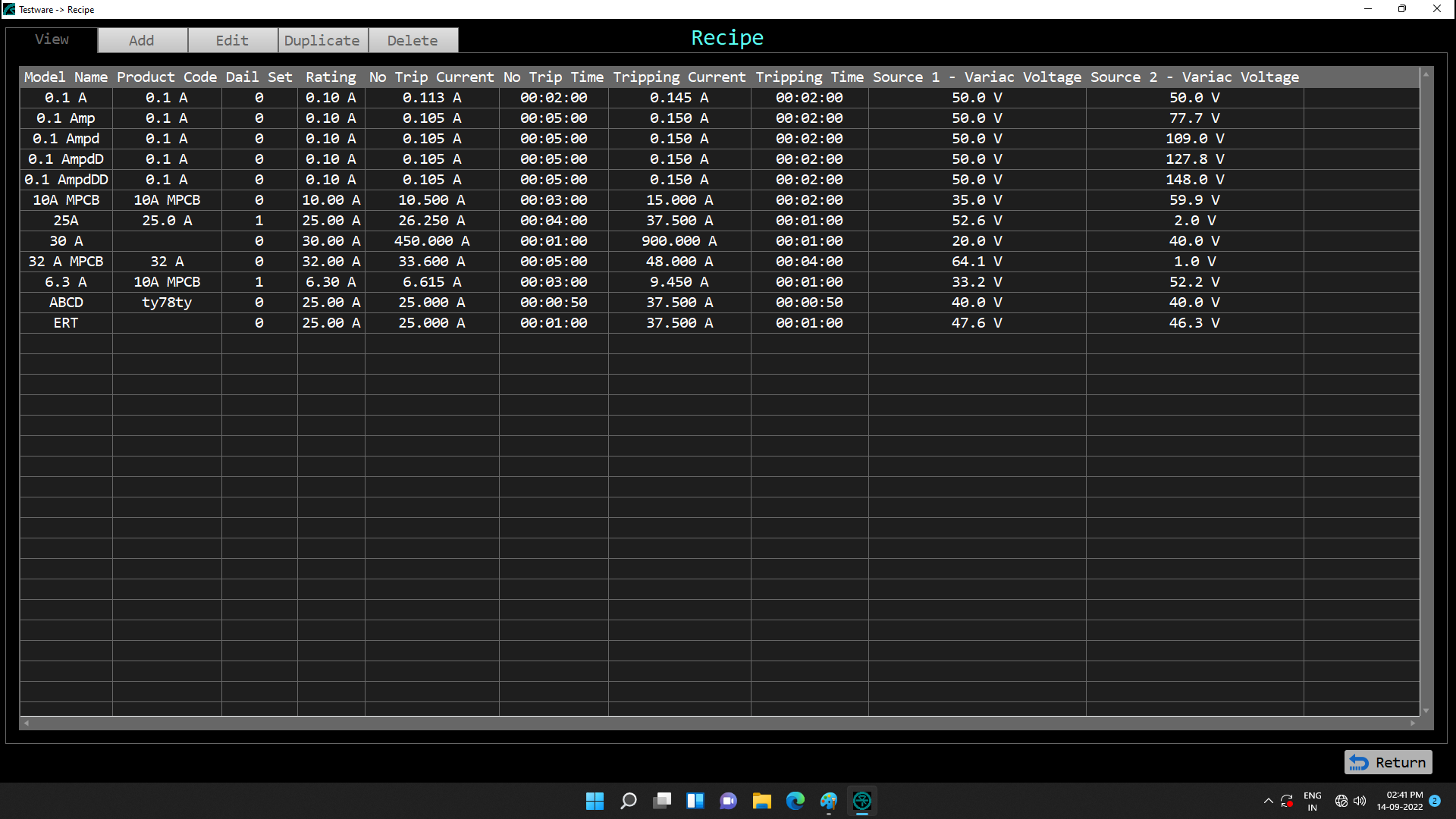Select the 10A MPCB model row

[66, 200]
